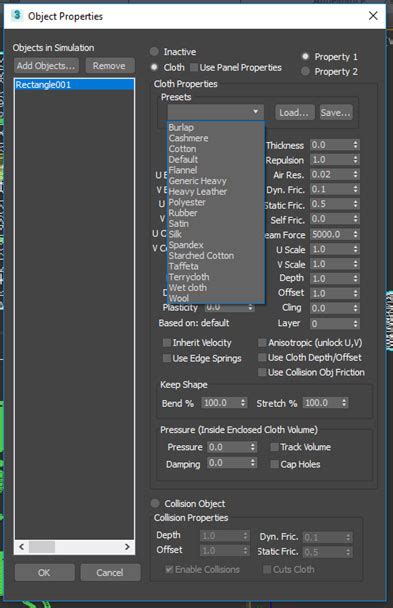Toggle Use Edge Springs checkbox
Screen dimensions: 393x608
tap(167, 358)
